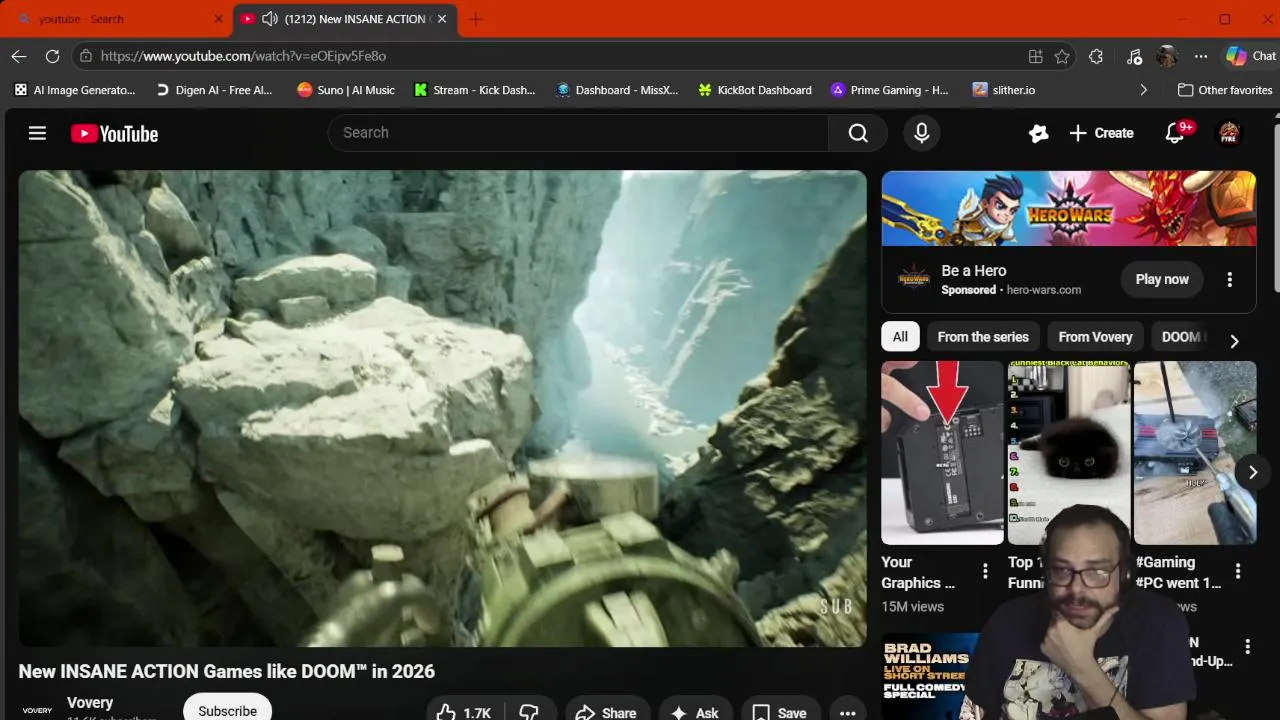The width and height of the screenshot is (1280, 720).
Task: Click the Share button
Action: 607,712
